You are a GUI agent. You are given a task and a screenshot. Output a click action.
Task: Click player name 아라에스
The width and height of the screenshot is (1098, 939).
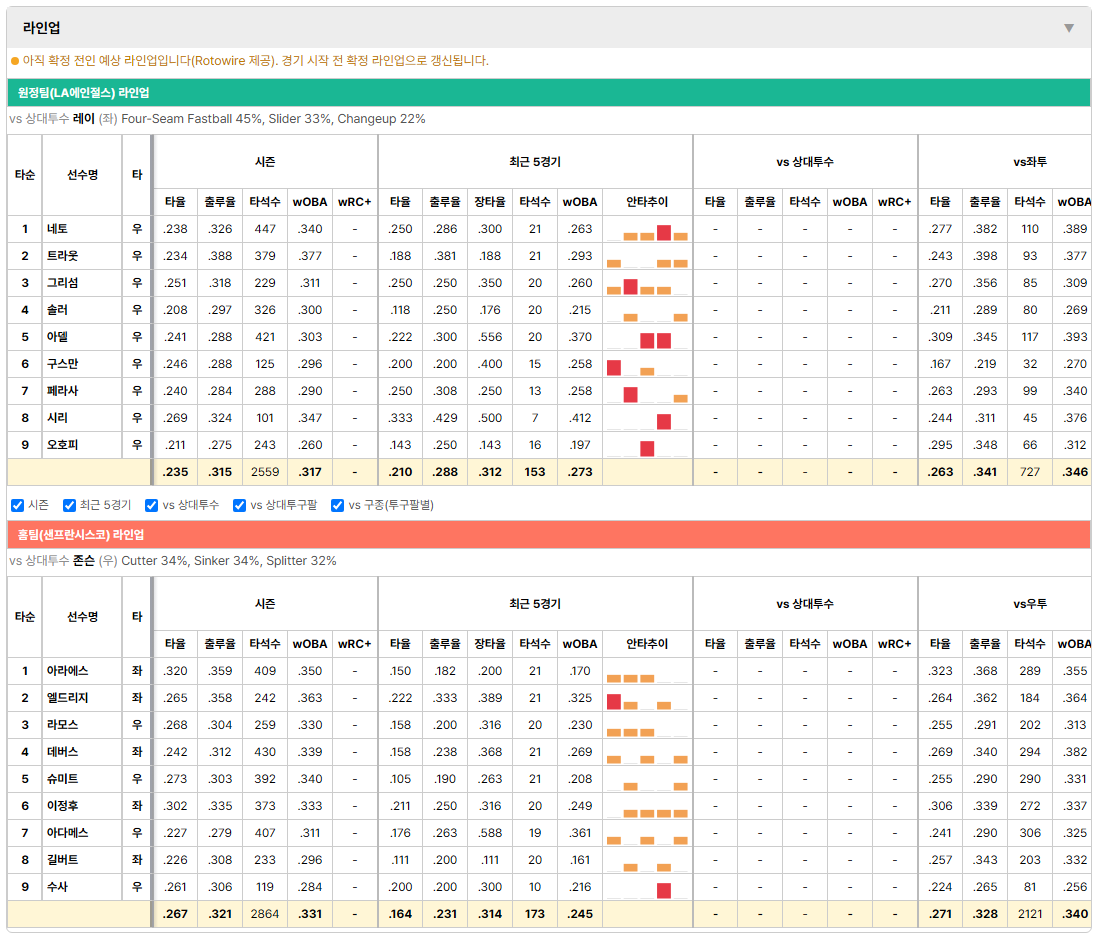67,671
